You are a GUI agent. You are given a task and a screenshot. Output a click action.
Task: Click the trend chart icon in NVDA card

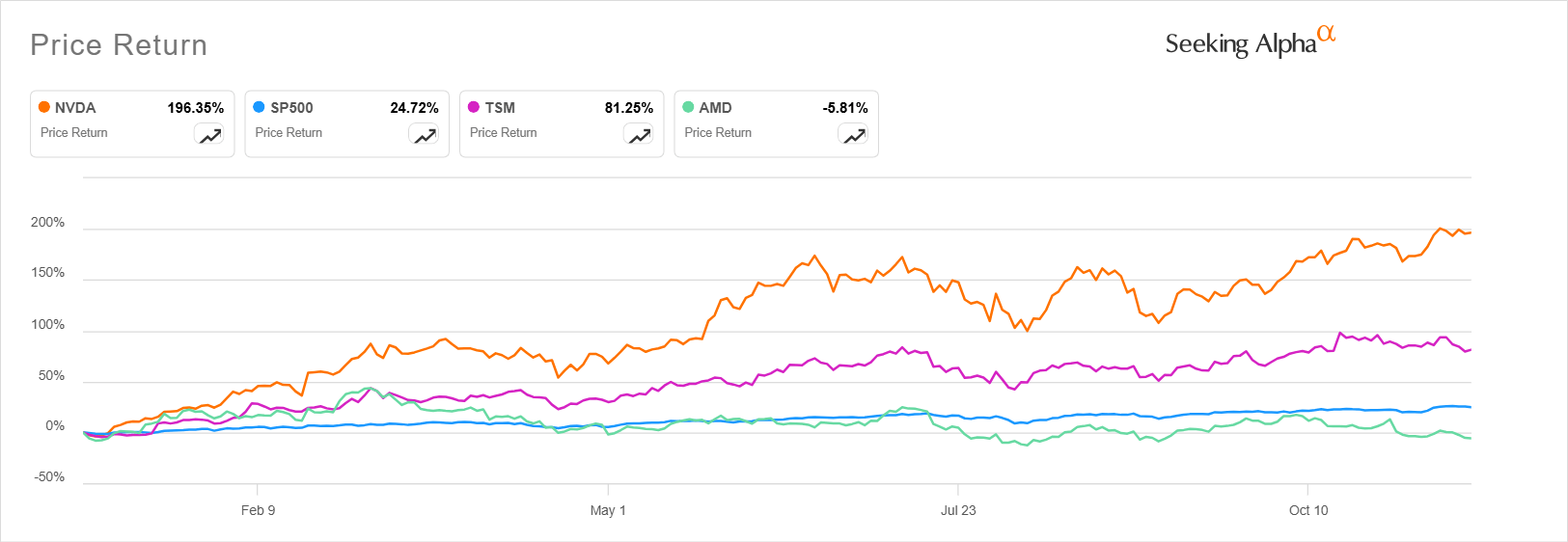pos(210,136)
